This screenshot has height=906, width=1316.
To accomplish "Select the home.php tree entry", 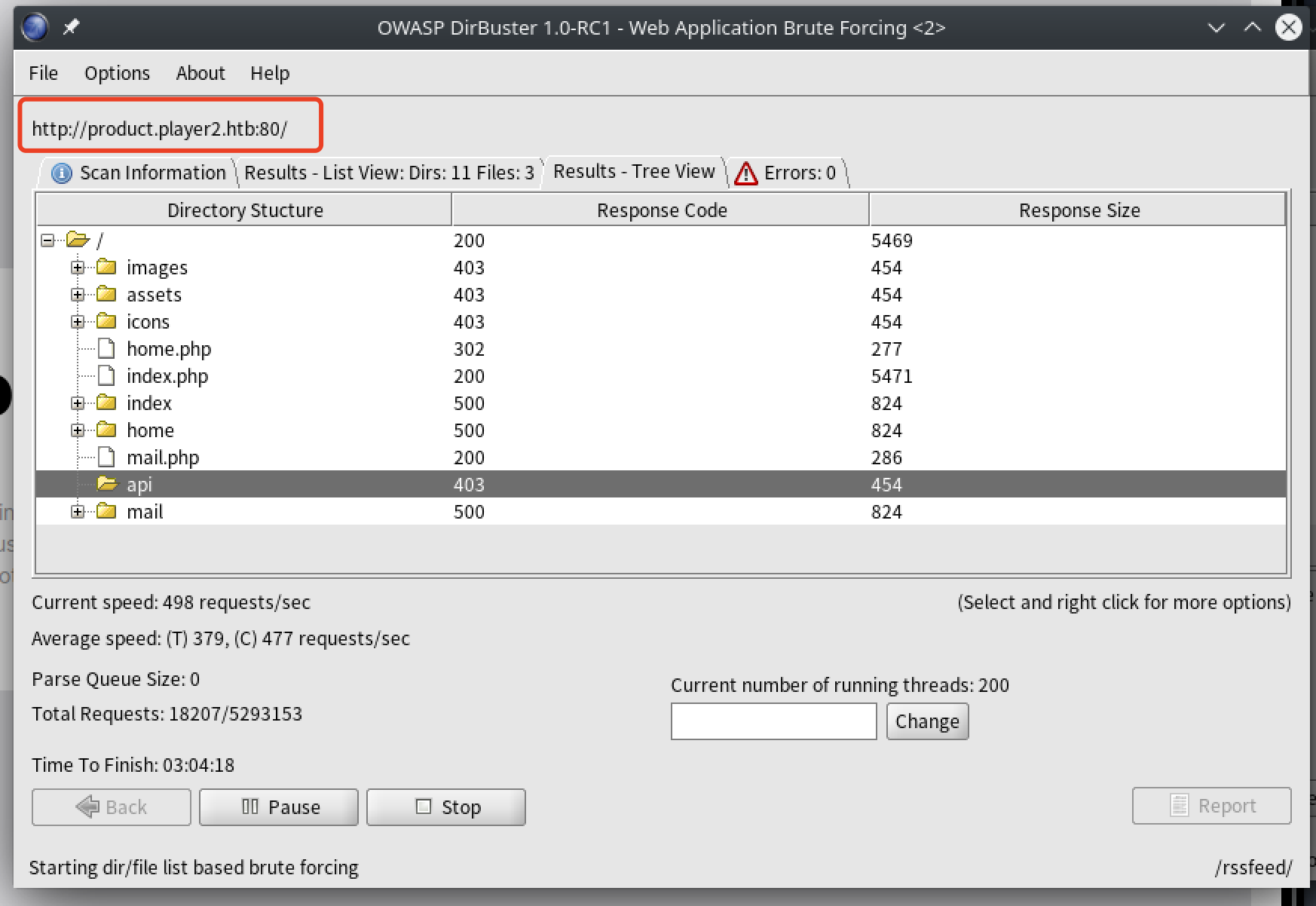I will point(169,349).
